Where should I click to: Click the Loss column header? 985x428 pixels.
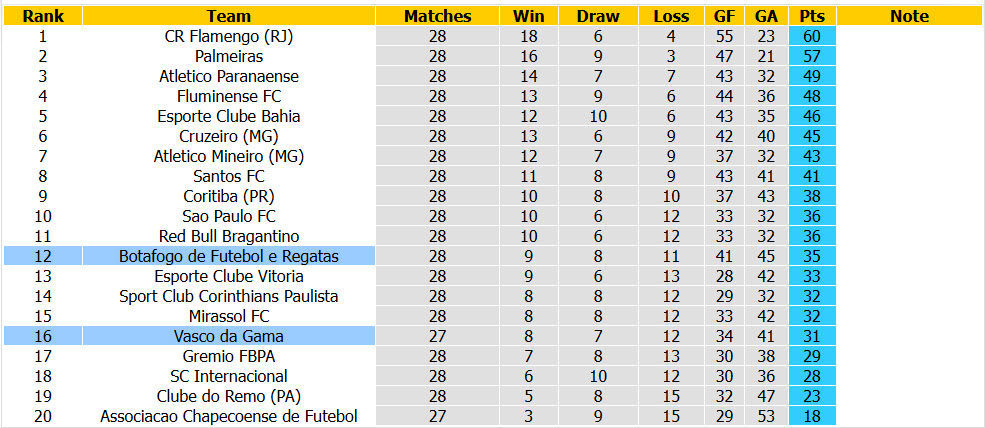click(671, 16)
